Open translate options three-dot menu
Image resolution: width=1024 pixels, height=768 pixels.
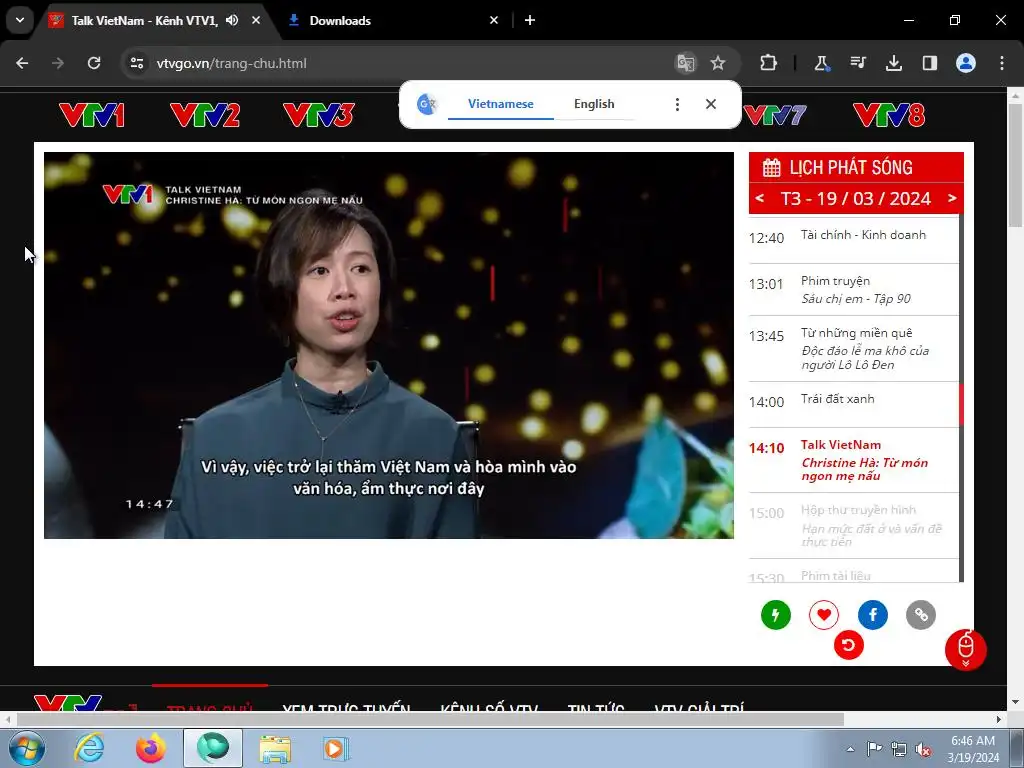click(x=677, y=104)
